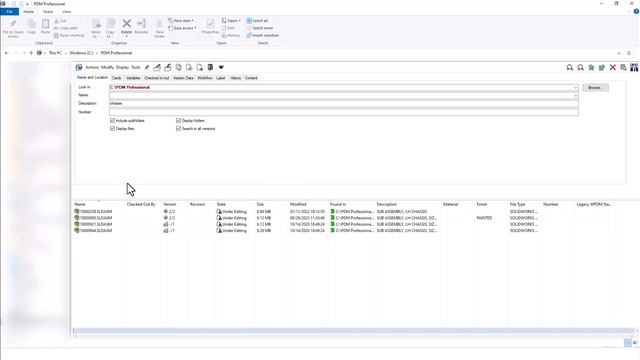Open the New item dropdown
The image size is (640, 360).
(181, 20)
